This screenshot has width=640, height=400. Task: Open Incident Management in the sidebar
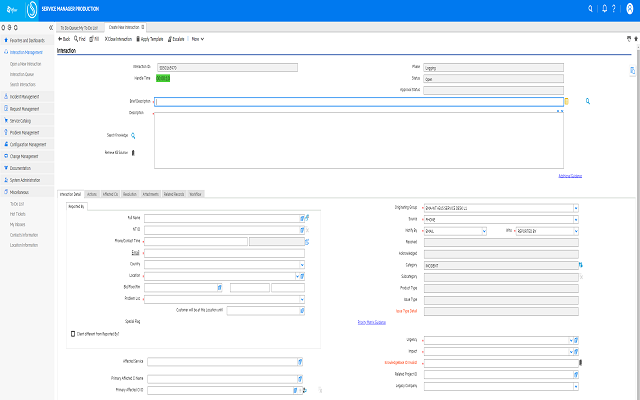[x=27, y=97]
